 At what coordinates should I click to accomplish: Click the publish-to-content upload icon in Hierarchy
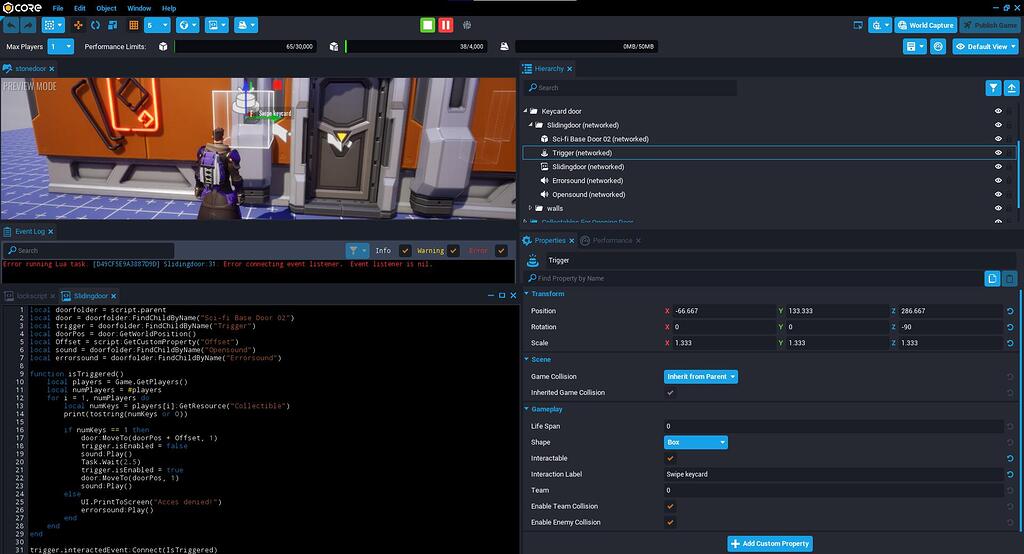click(1011, 88)
